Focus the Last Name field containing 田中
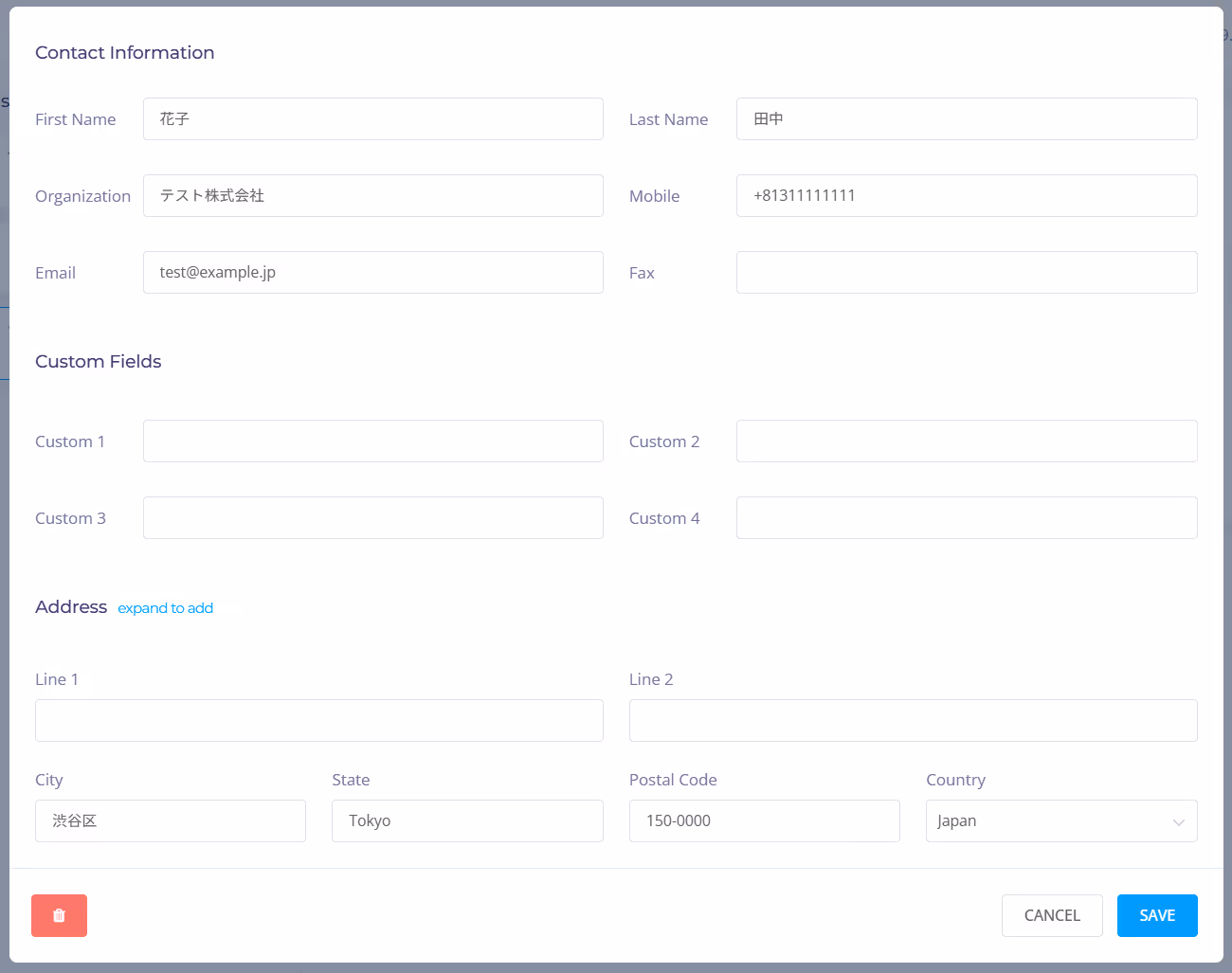1232x973 pixels. pos(967,118)
